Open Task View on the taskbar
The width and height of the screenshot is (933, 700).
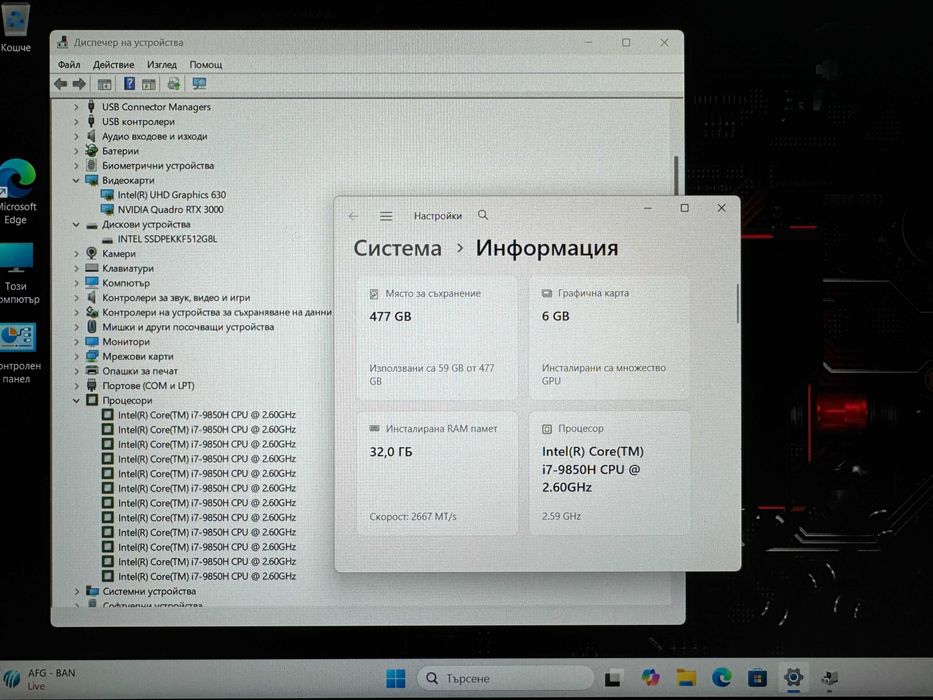pyautogui.click(x=614, y=678)
